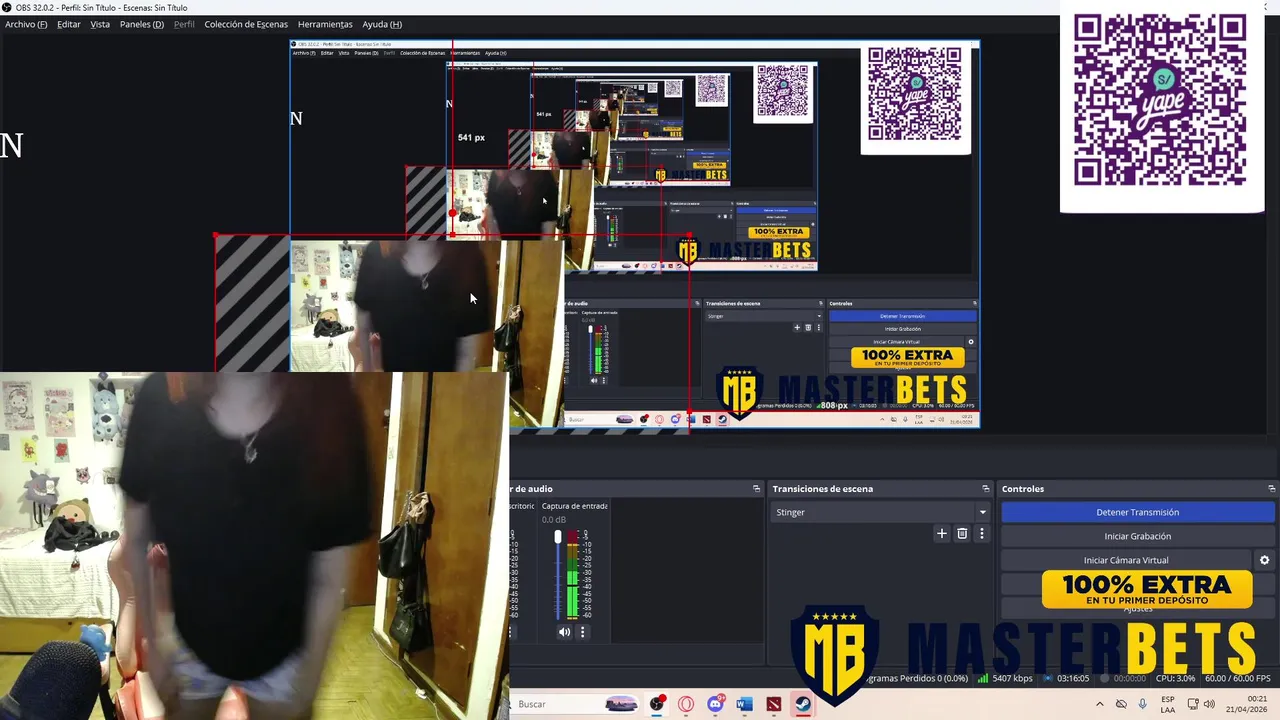The height and width of the screenshot is (720, 1280).
Task: Click the Controles panel title
Action: tap(1023, 489)
